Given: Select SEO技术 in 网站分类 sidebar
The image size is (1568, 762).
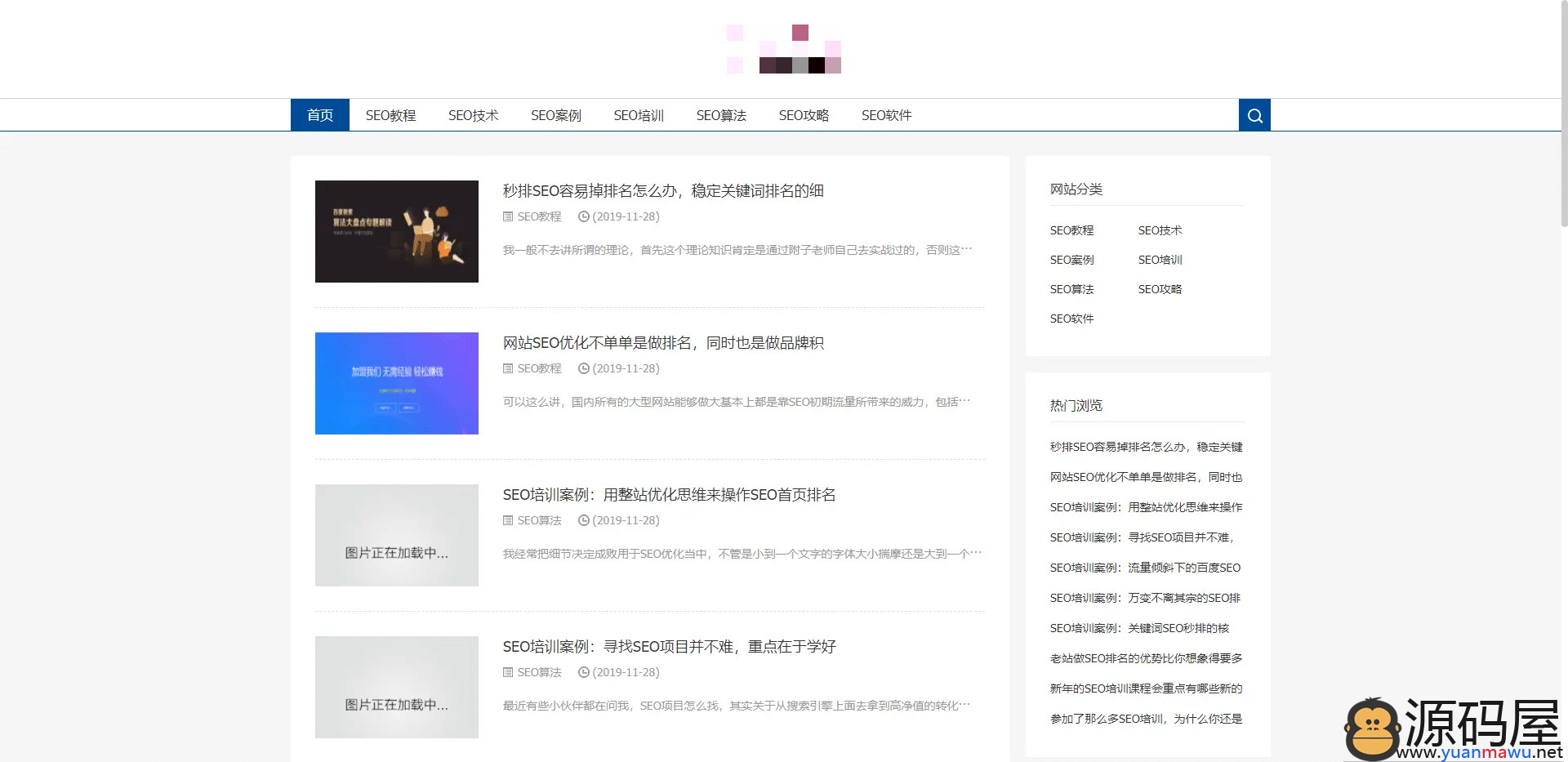Looking at the screenshot, I should click(x=1160, y=230).
